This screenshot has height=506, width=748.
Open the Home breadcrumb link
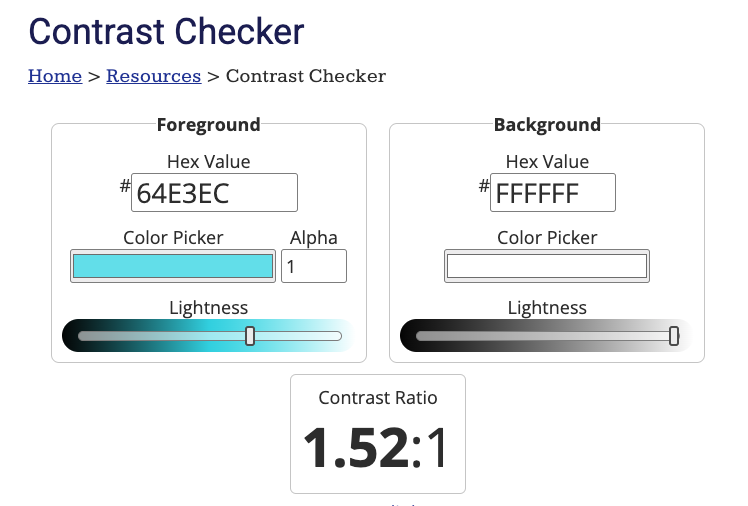click(x=55, y=76)
